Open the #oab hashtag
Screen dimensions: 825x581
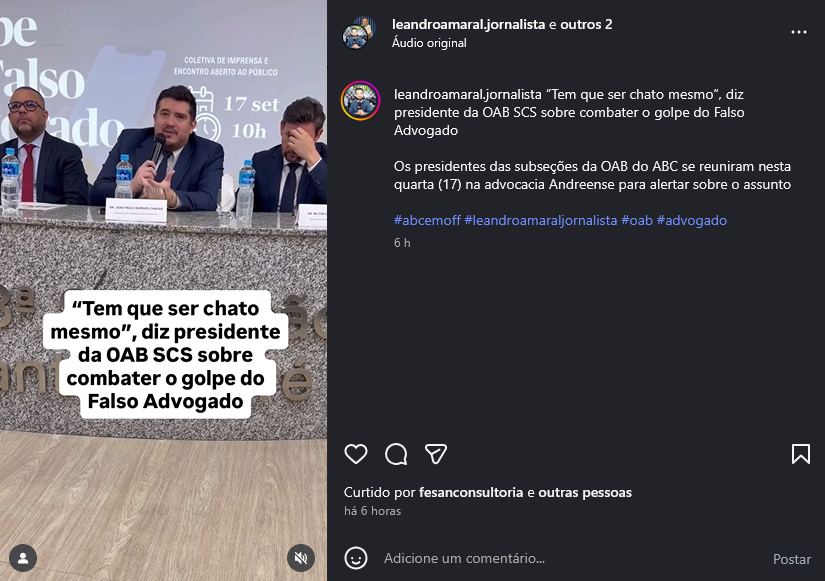coord(637,220)
